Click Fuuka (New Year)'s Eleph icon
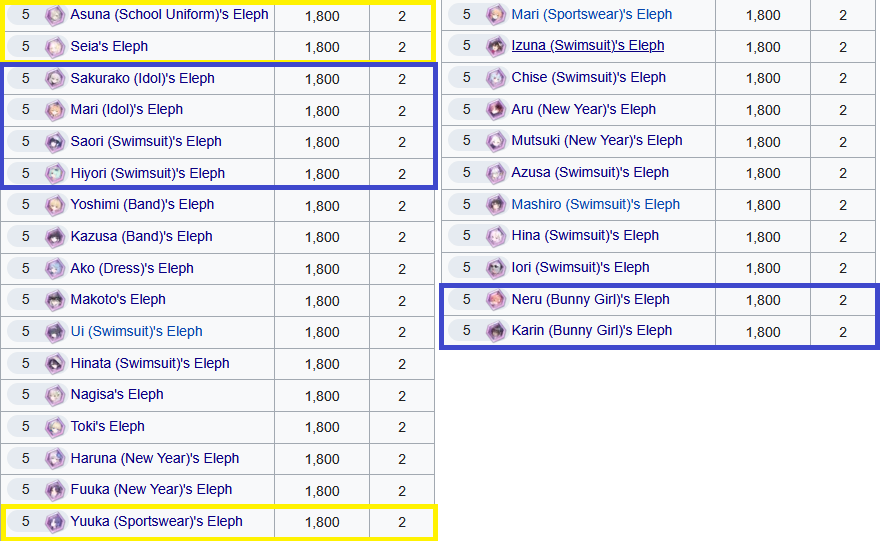This screenshot has width=880, height=541. (55, 490)
